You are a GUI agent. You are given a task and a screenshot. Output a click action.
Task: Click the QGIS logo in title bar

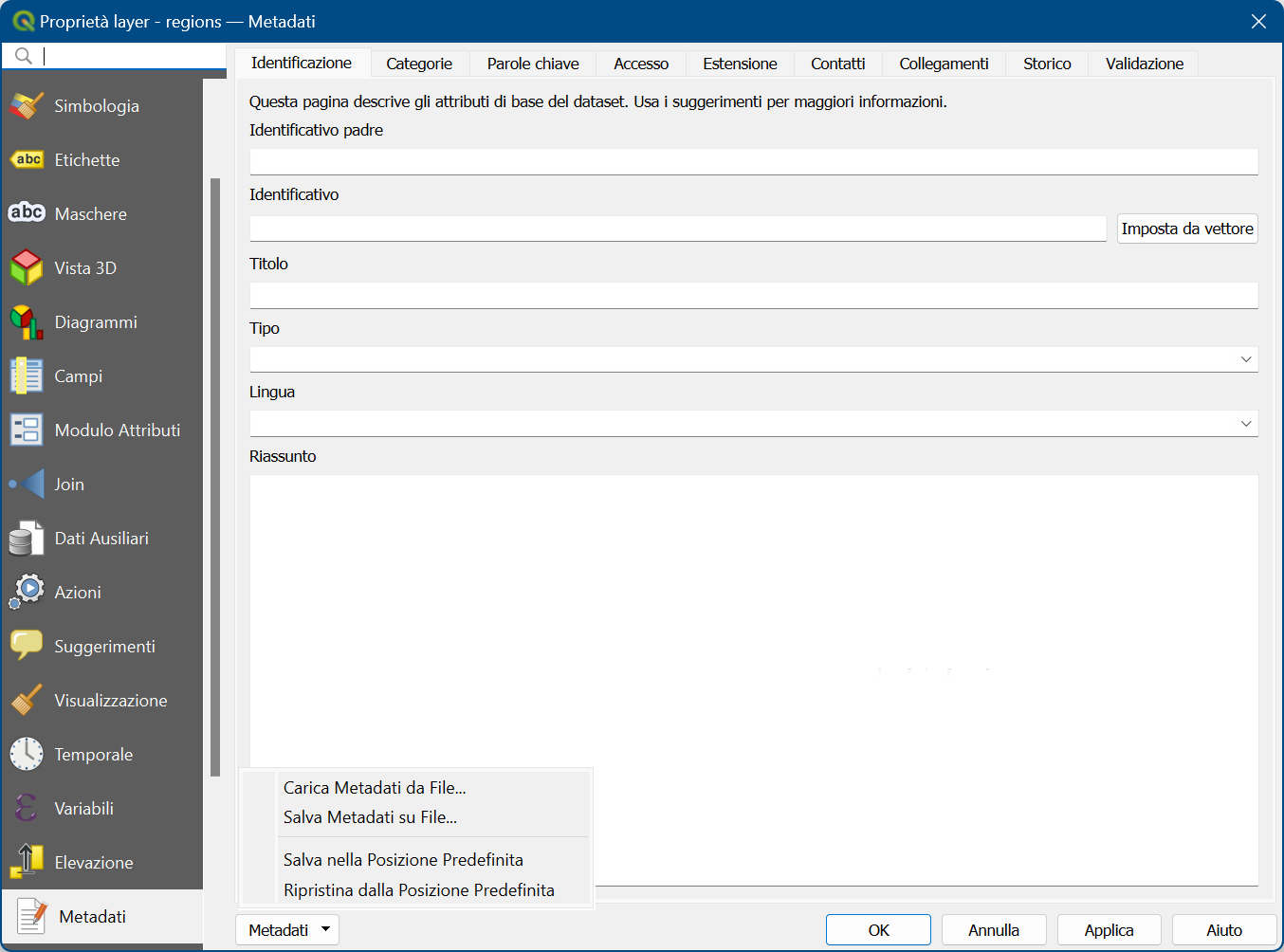24,21
